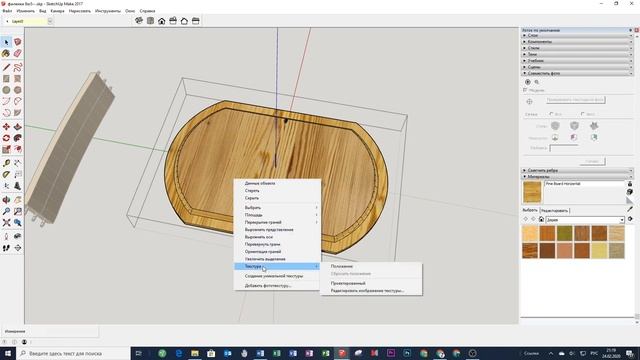Choose Положение in Текстура submenu
640x360 pixels.
(x=342, y=266)
